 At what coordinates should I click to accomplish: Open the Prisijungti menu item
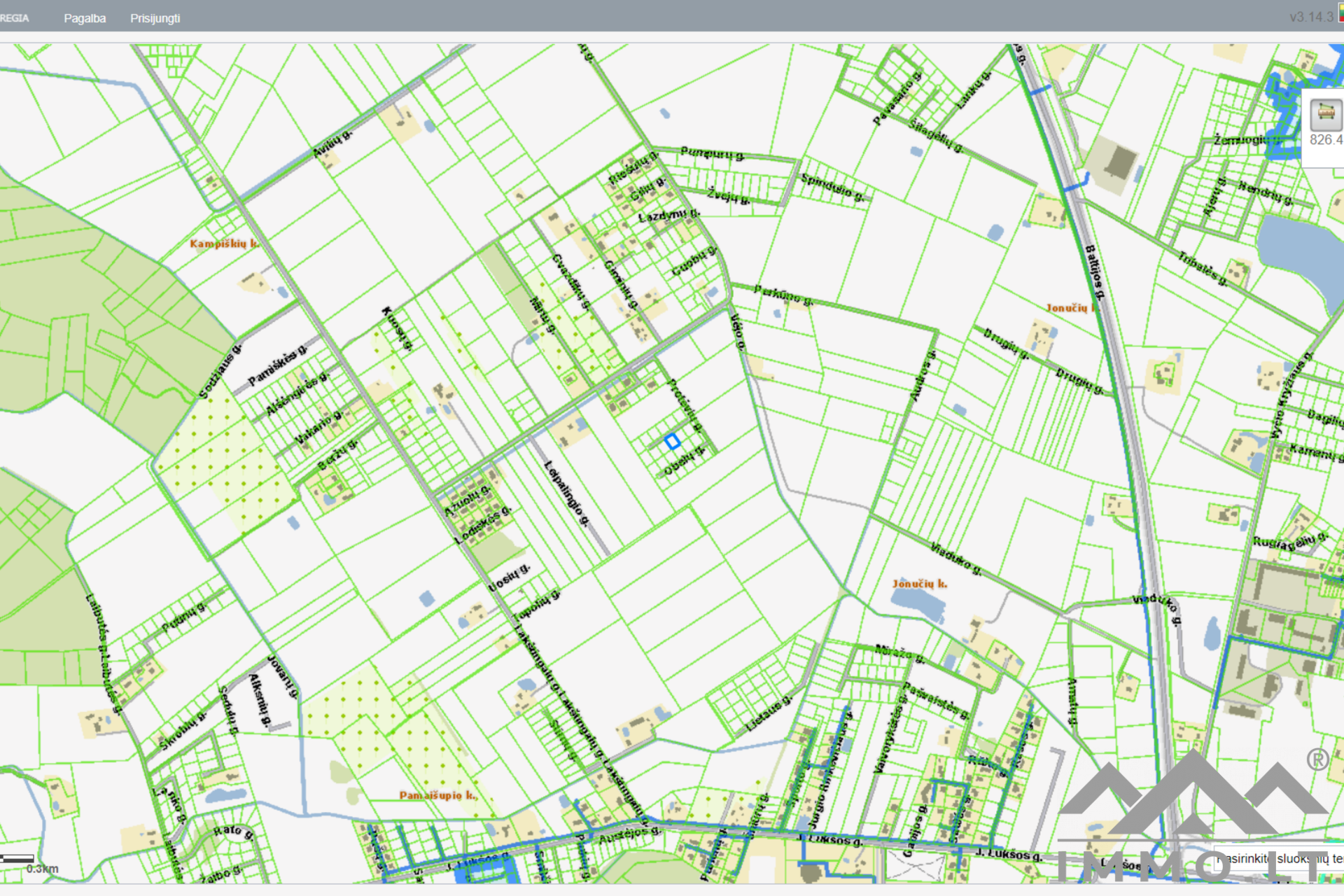click(x=155, y=18)
